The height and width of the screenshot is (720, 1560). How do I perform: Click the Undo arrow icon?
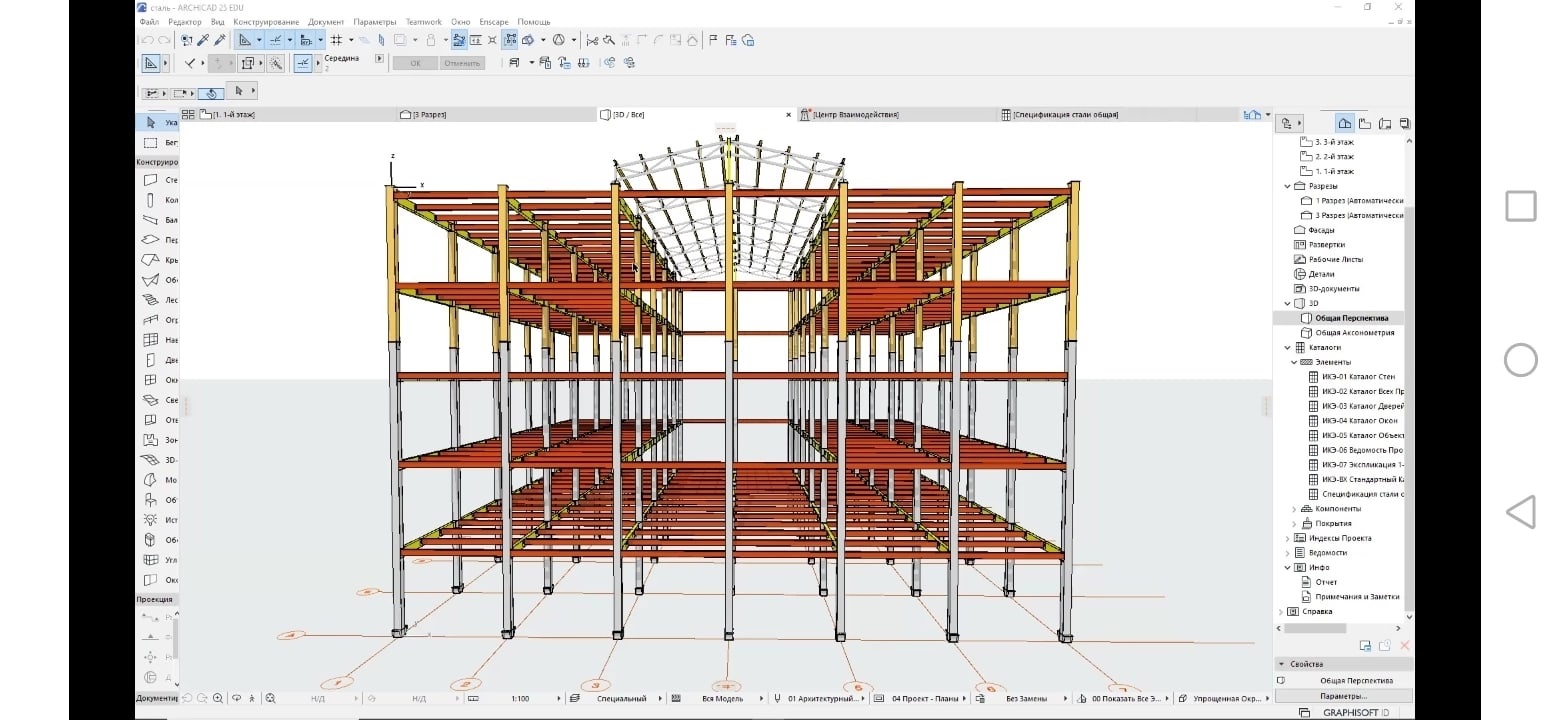[147, 40]
